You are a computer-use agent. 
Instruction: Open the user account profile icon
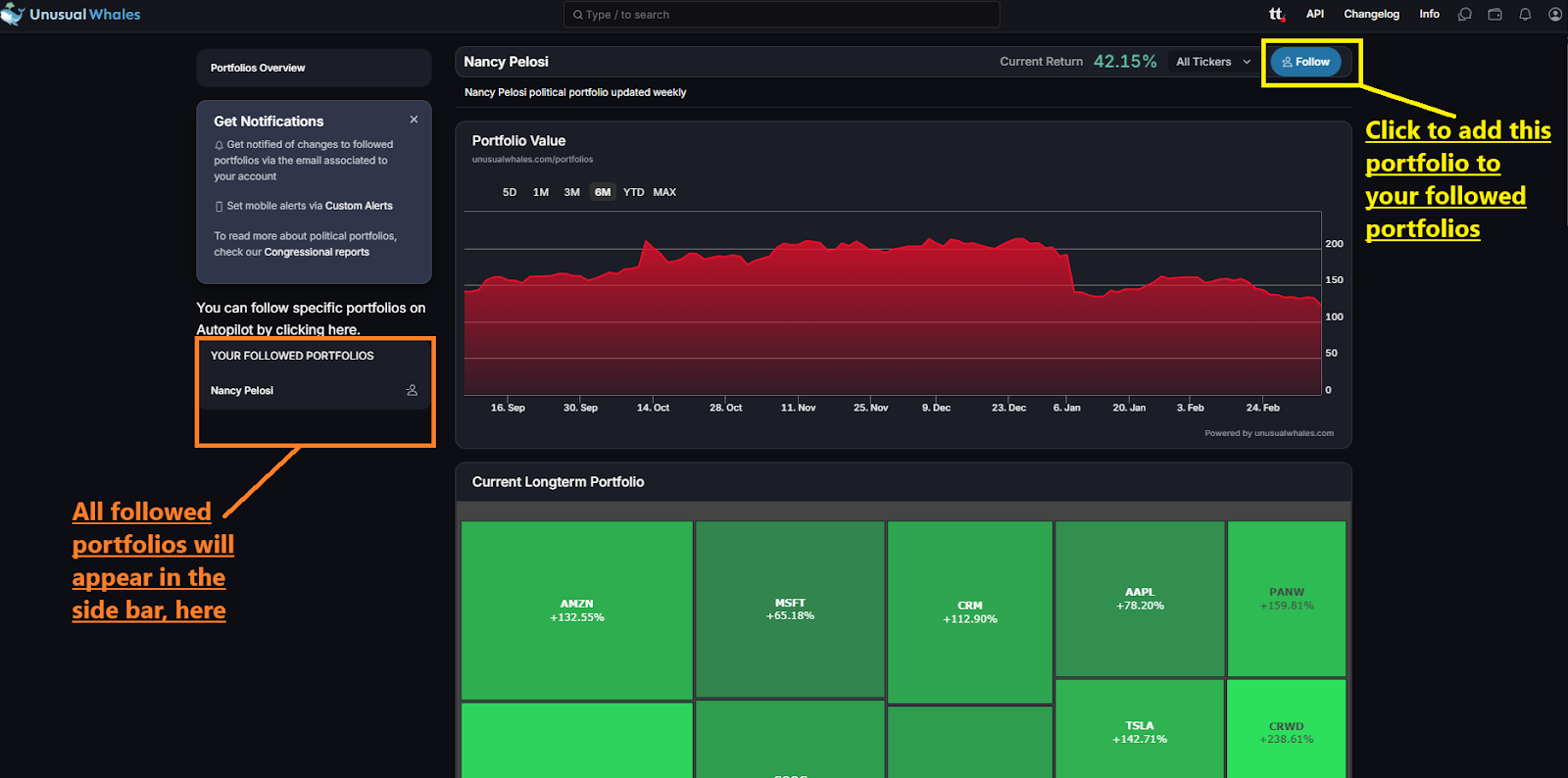[x=1555, y=15]
